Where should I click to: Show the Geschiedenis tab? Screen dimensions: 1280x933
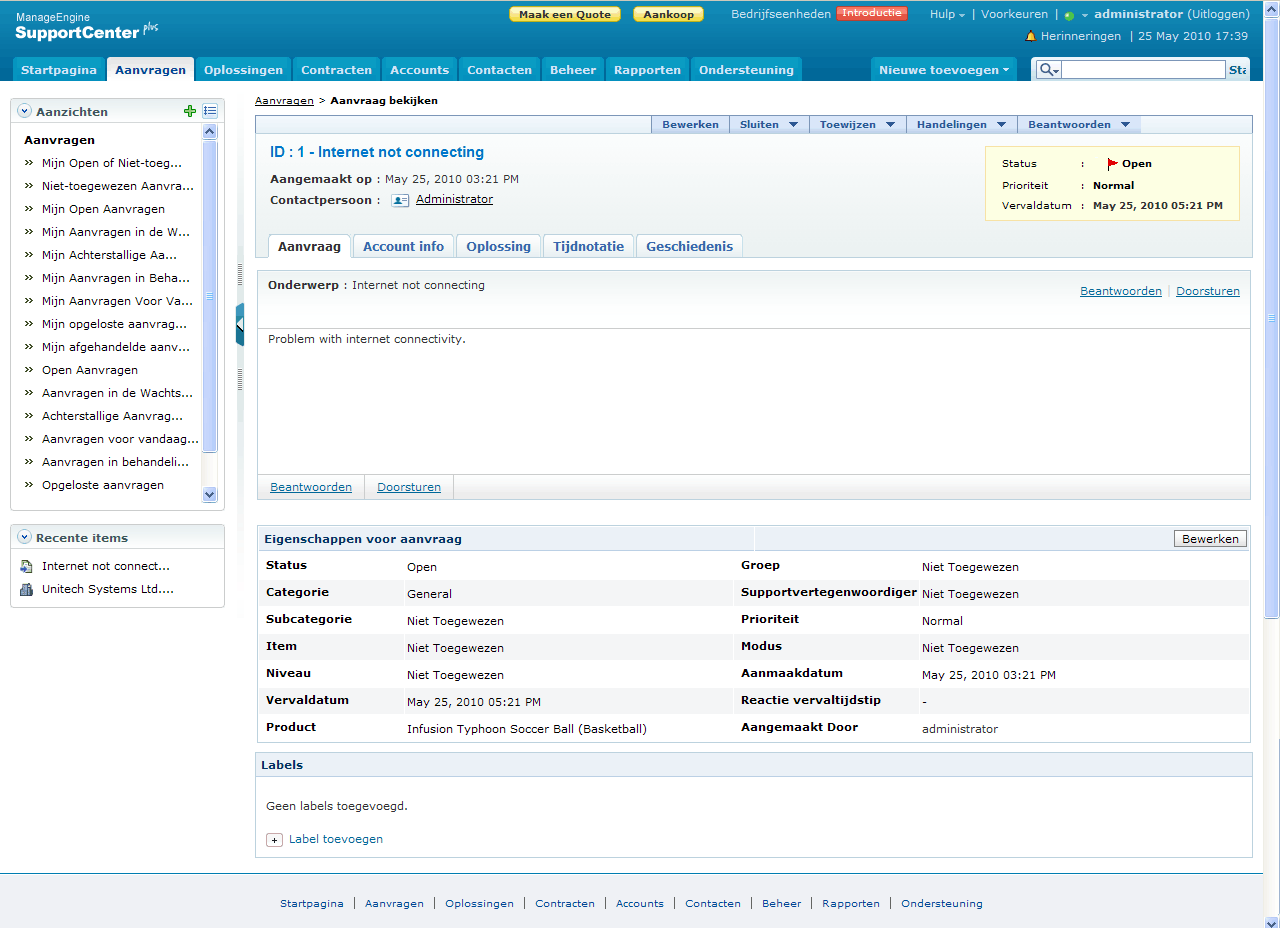click(x=689, y=246)
